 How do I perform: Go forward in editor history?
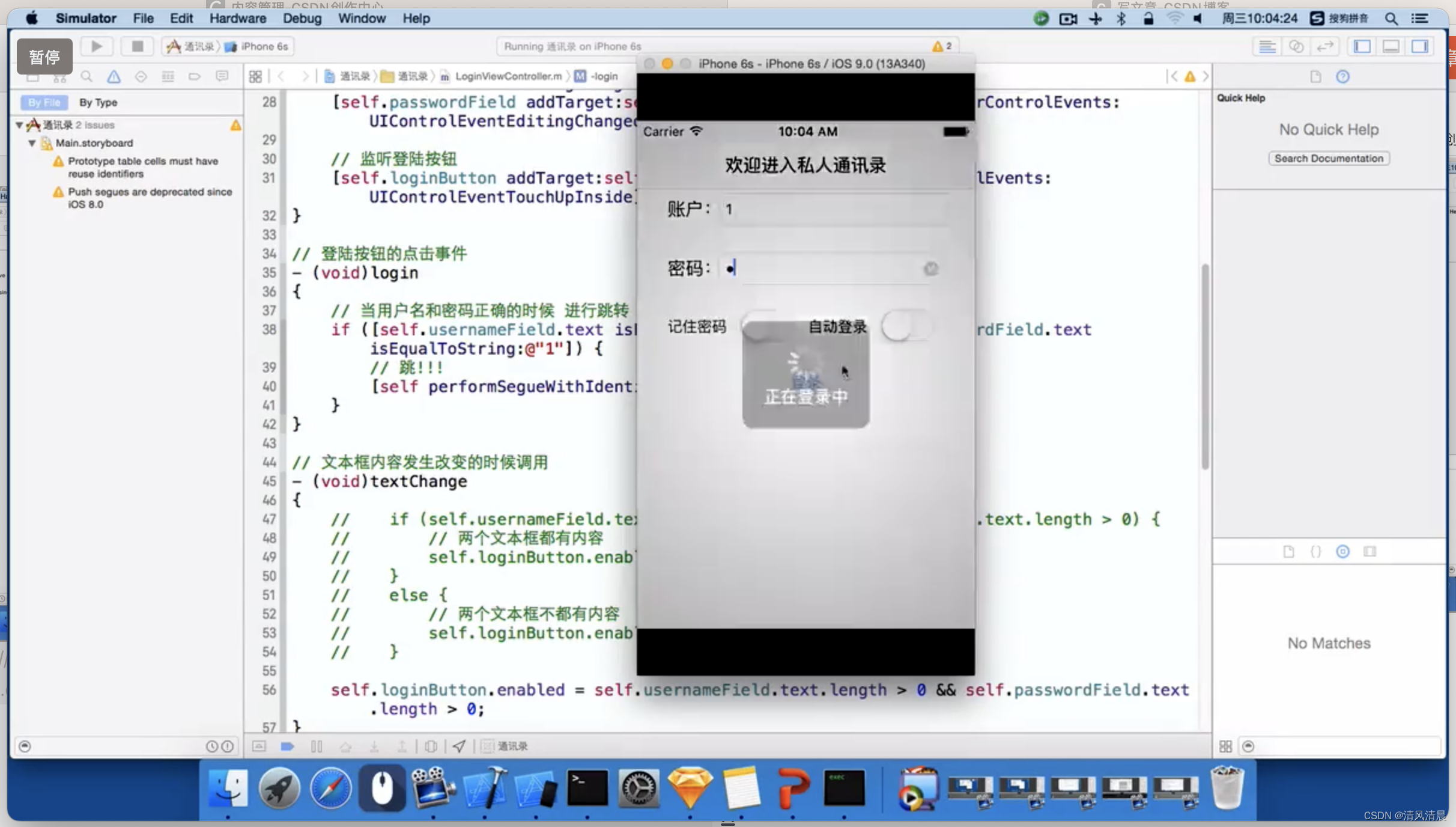coord(305,76)
